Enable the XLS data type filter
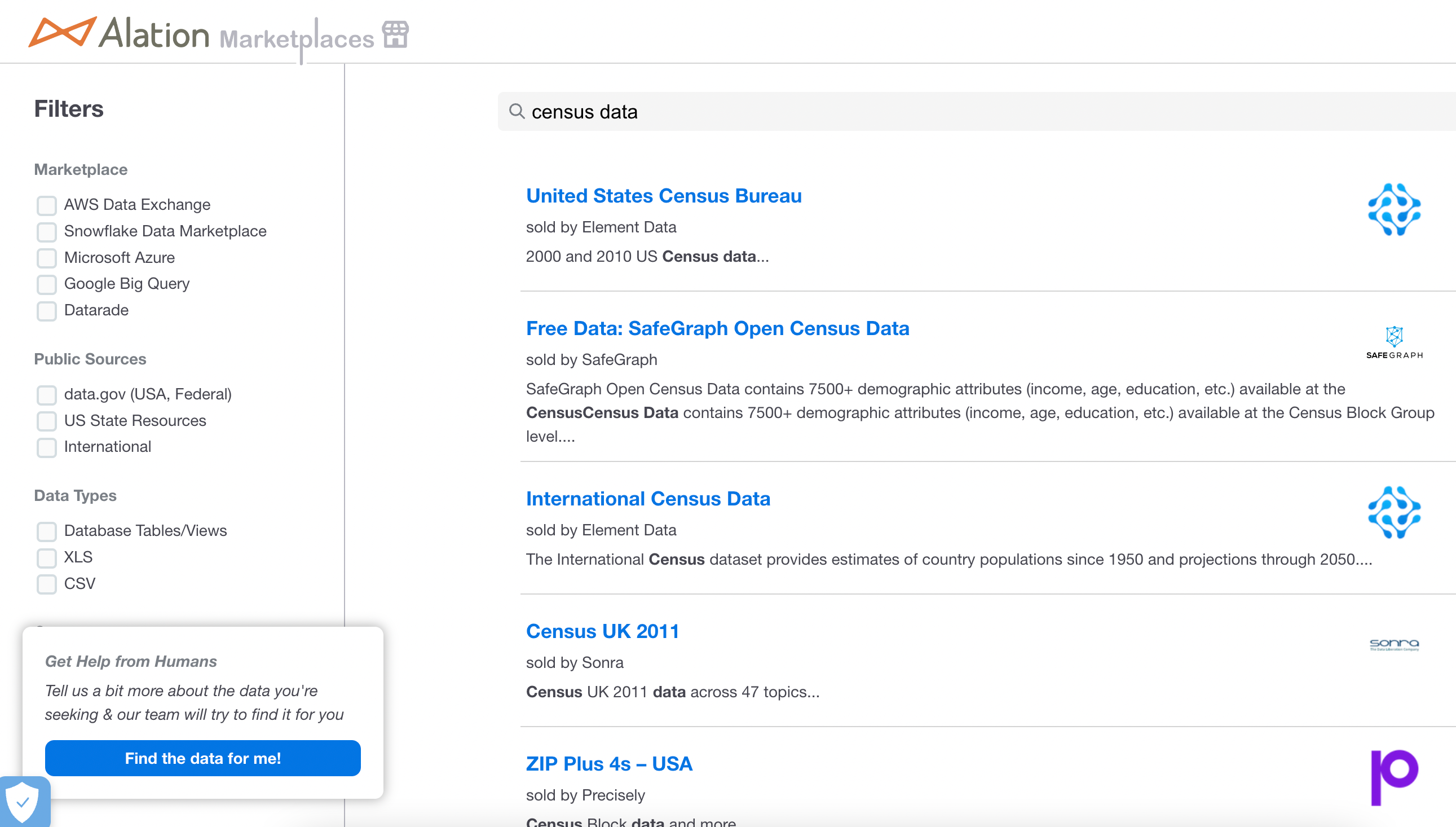 tap(47, 558)
